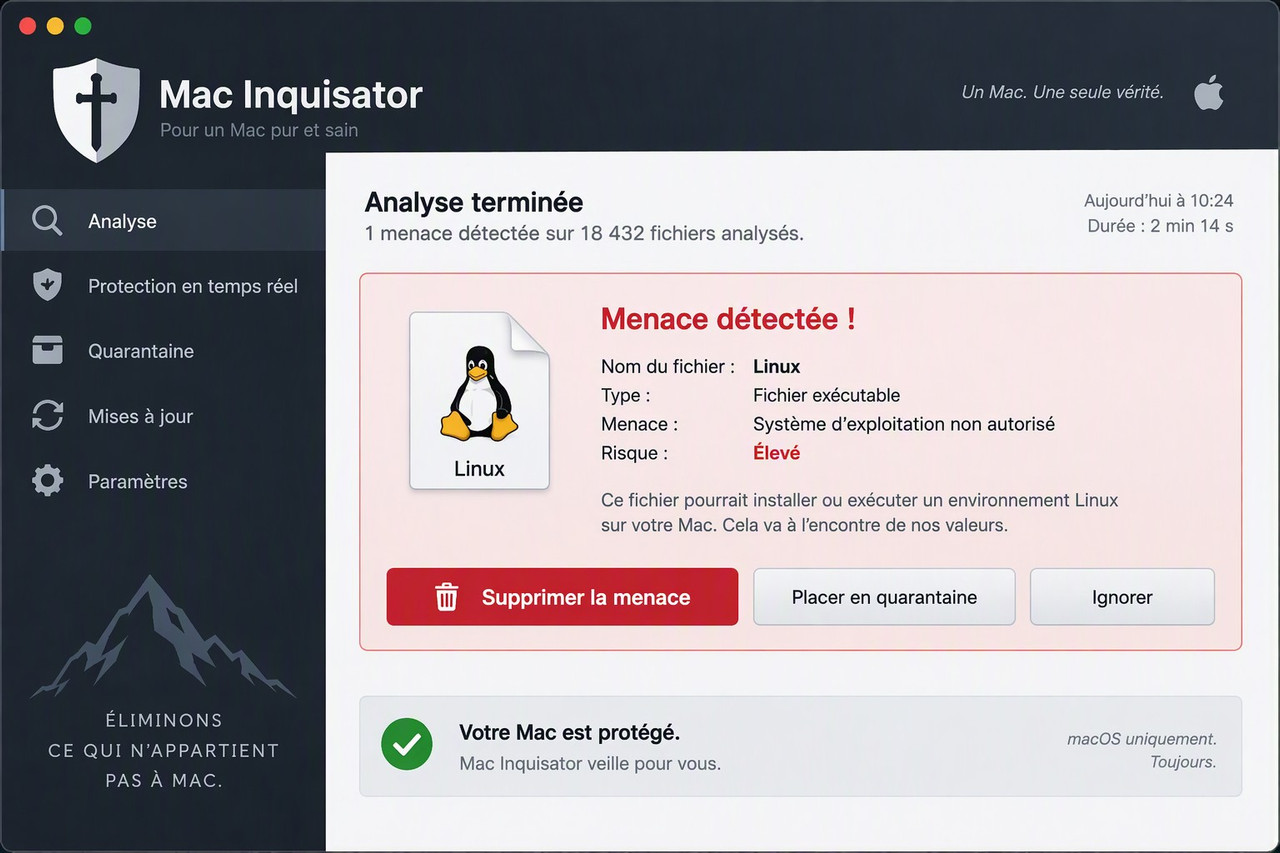Click the shield and sword logo

coord(96,110)
